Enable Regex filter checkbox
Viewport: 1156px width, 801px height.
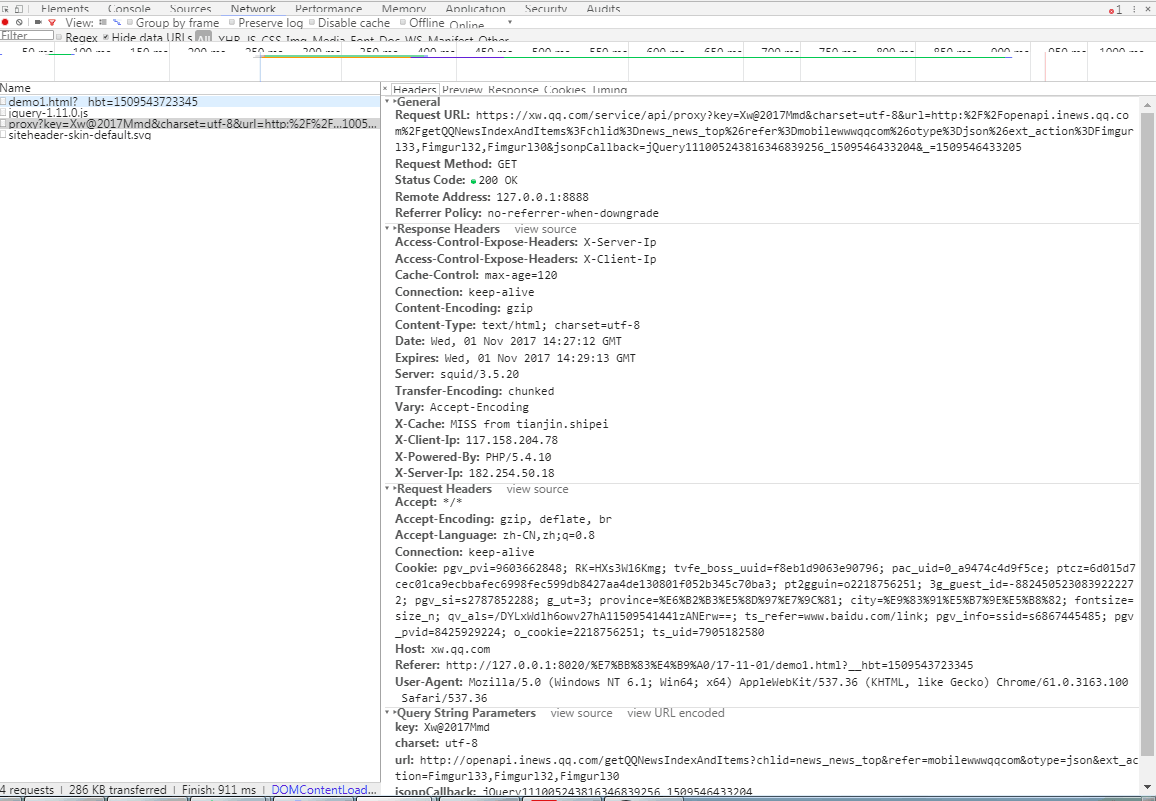pos(59,37)
